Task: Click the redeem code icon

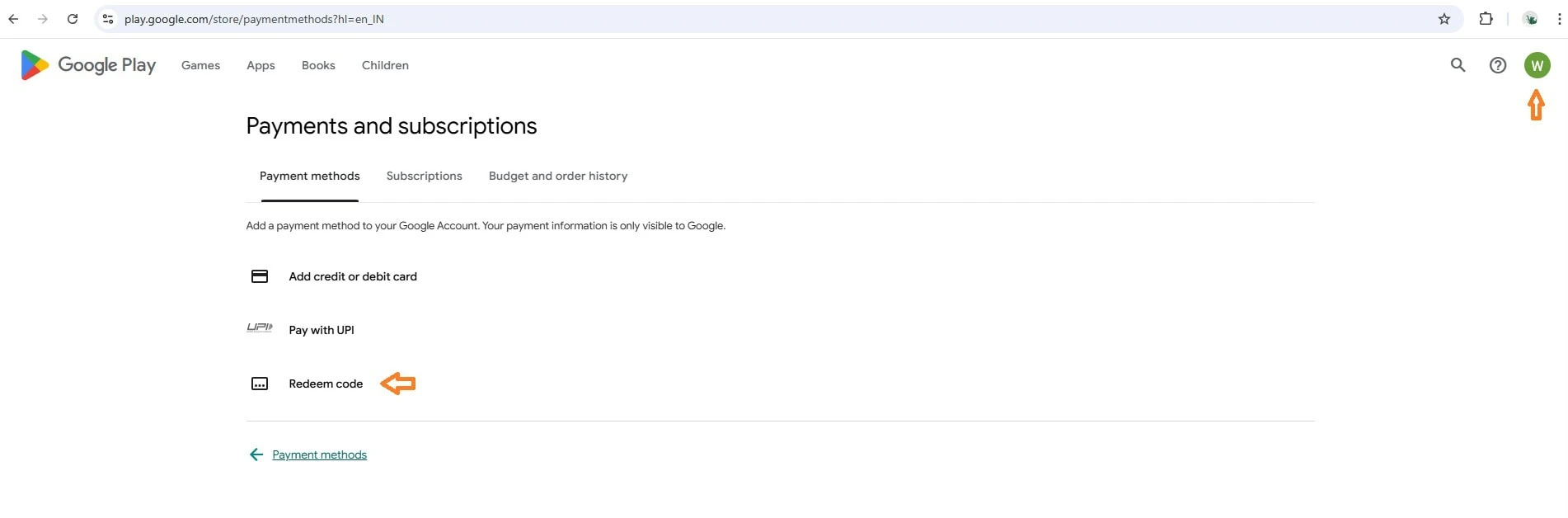Action: coord(260,384)
